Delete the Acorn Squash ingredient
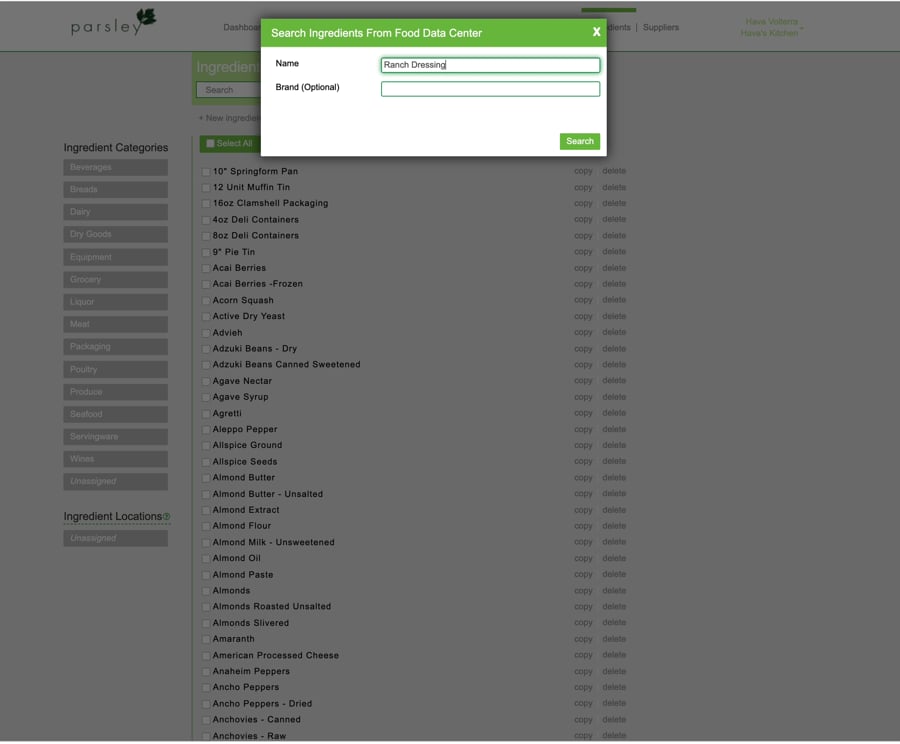Viewport: 900px width, 744px height. [613, 299]
